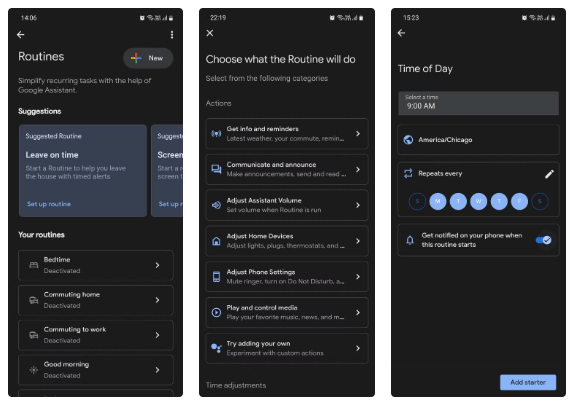Tap the play icon for media control

click(x=216, y=312)
